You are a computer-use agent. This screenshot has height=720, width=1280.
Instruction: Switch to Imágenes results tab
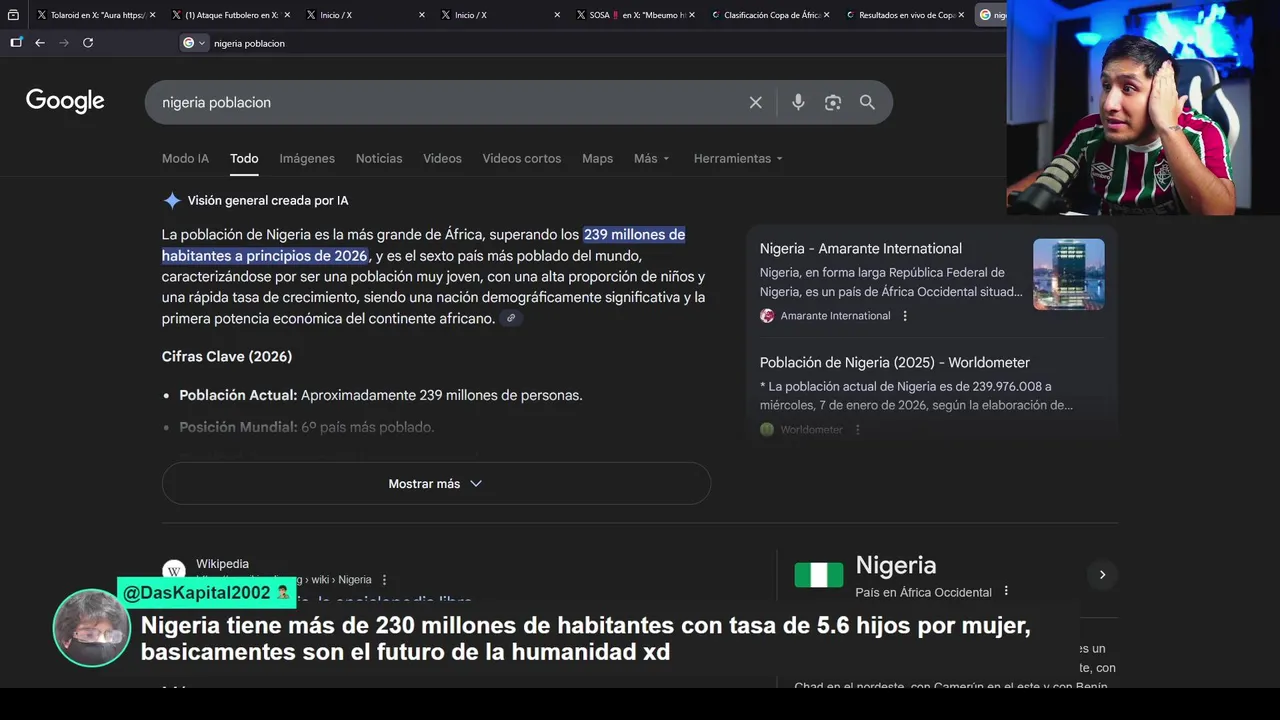(307, 158)
